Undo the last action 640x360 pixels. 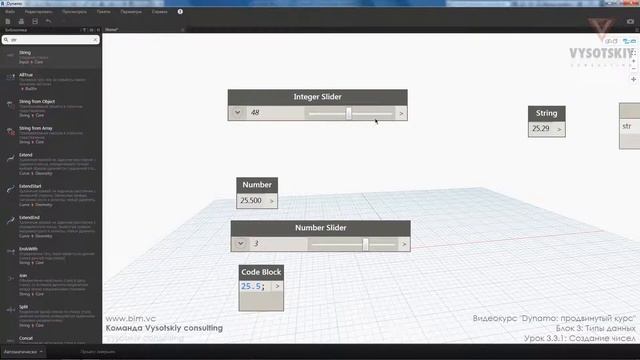pos(49,21)
